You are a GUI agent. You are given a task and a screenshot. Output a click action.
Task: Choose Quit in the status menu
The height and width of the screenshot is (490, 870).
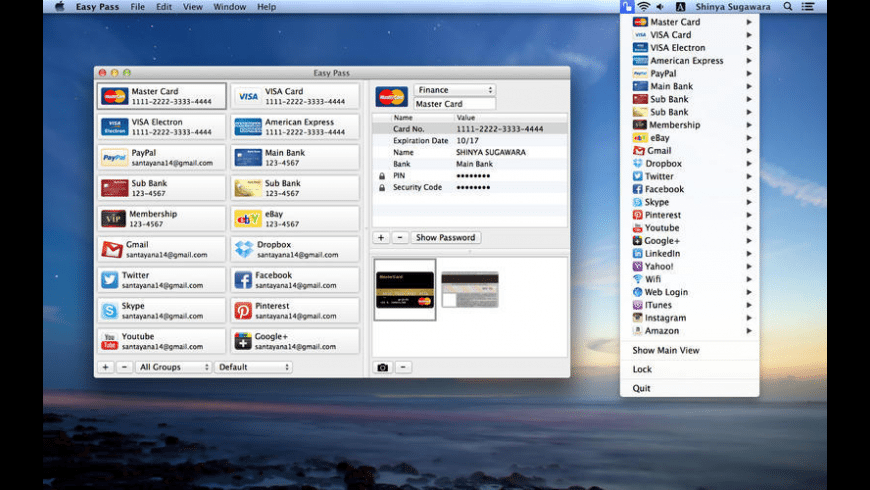point(690,388)
